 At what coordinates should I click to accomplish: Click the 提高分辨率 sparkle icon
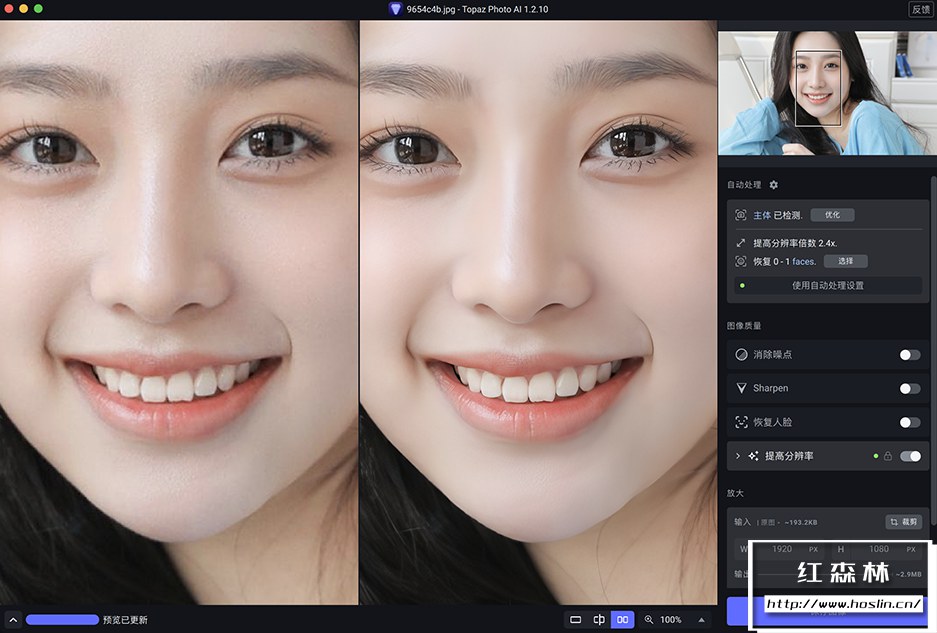(x=754, y=456)
